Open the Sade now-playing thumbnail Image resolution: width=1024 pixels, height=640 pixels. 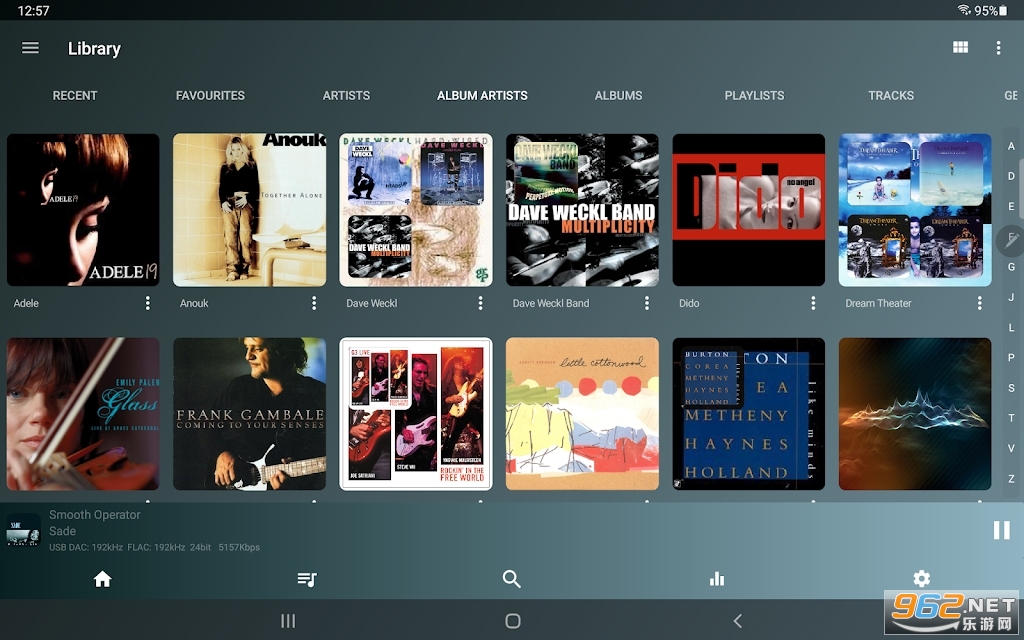coord(24,530)
